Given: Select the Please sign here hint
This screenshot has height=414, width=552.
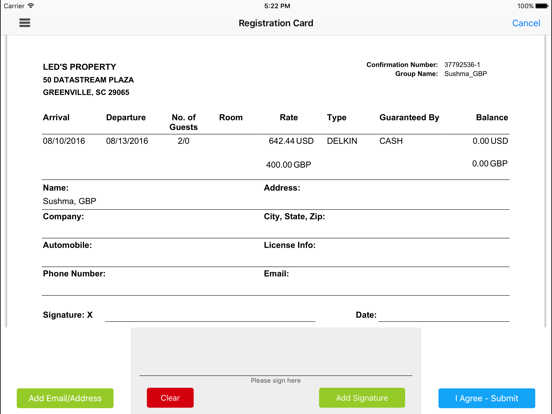Looking at the screenshot, I should click(x=276, y=381).
